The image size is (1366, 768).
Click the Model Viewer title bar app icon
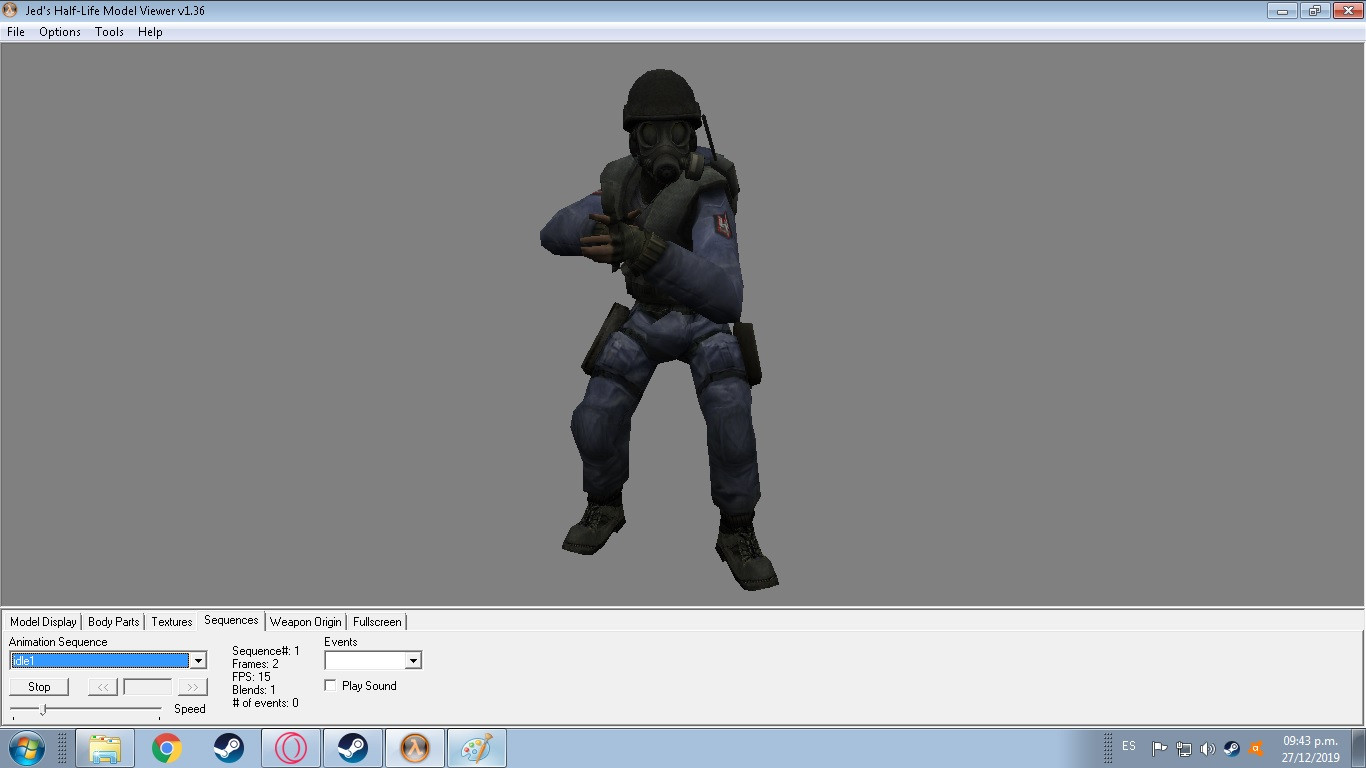[x=11, y=10]
